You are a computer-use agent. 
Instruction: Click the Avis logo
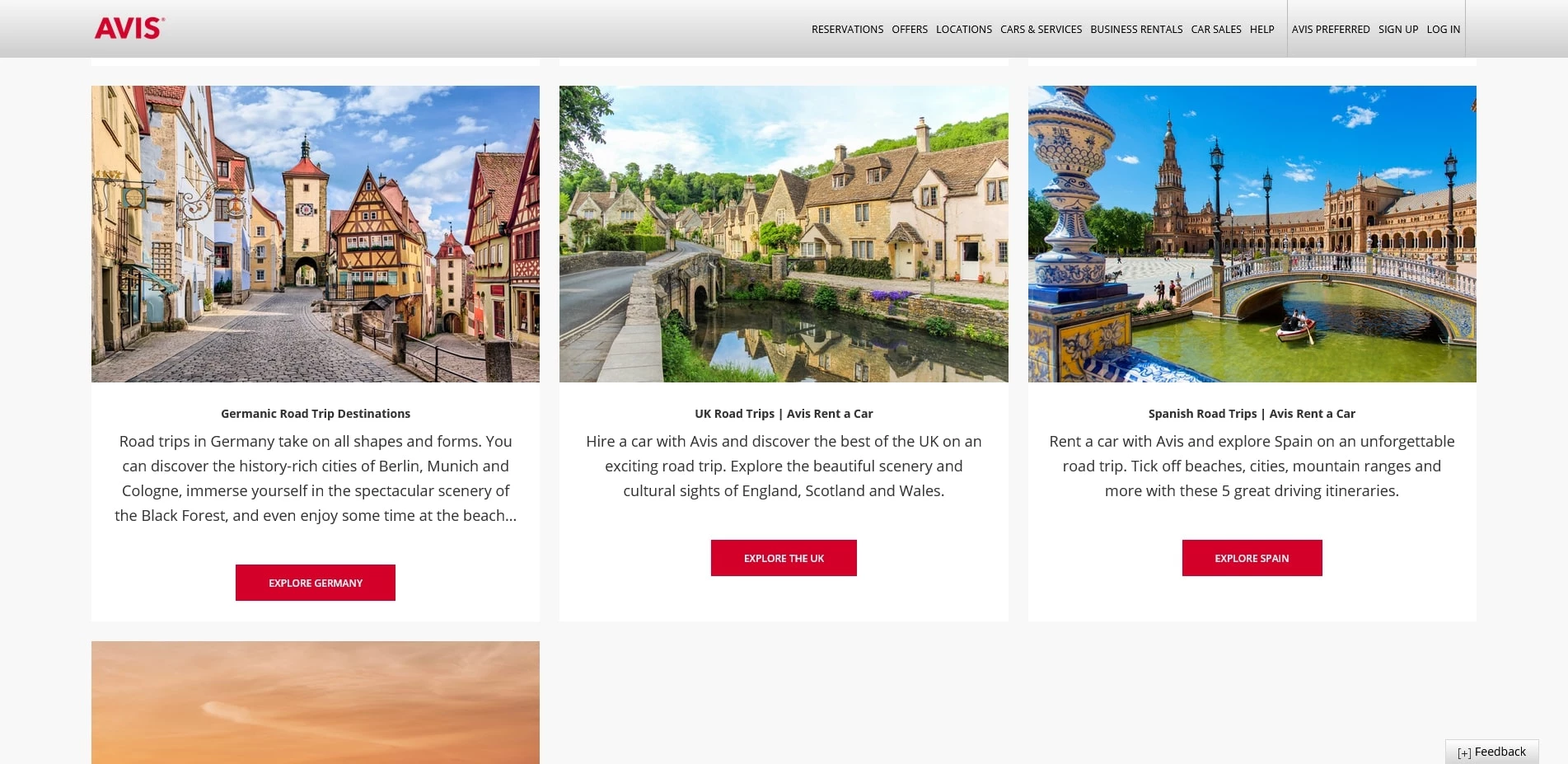click(x=129, y=28)
